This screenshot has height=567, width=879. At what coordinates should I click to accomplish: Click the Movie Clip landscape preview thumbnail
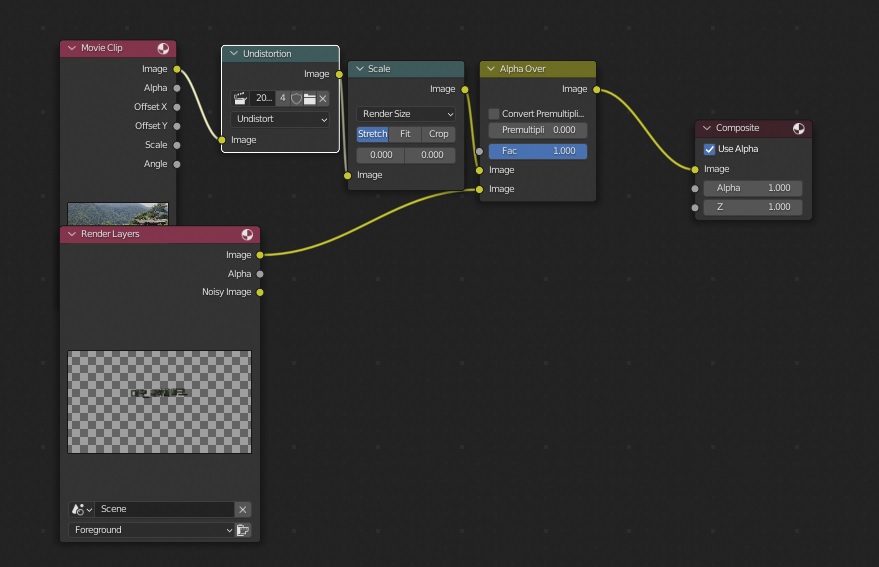tap(118, 214)
